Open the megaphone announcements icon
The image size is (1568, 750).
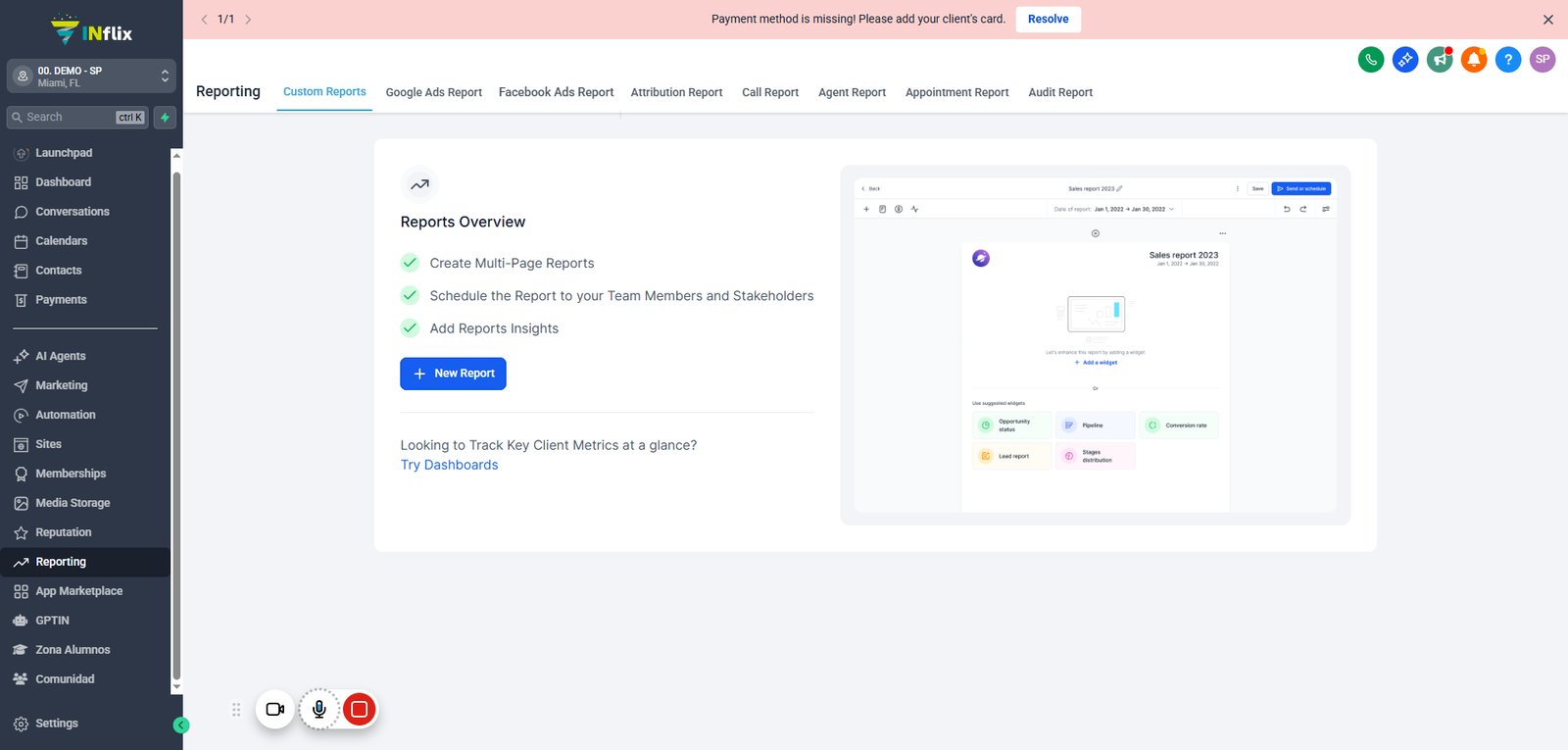point(1440,60)
